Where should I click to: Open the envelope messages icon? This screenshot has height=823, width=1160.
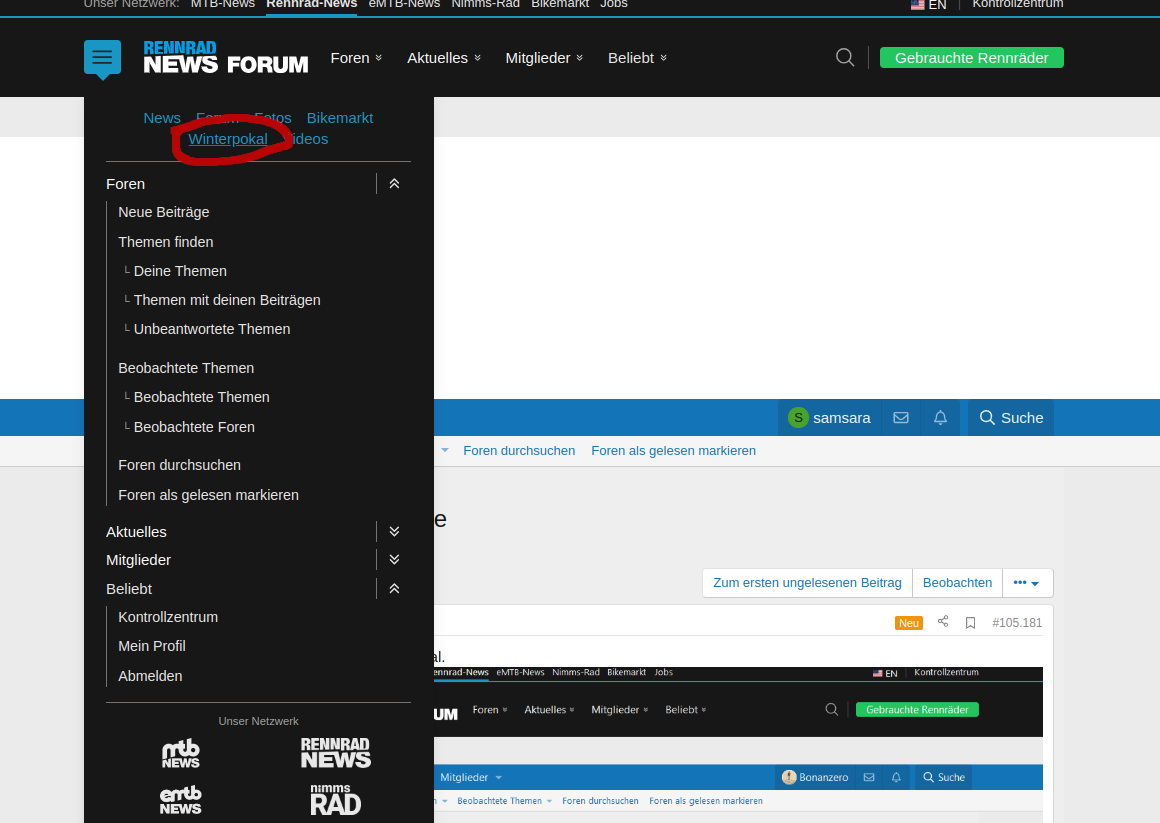(901, 418)
